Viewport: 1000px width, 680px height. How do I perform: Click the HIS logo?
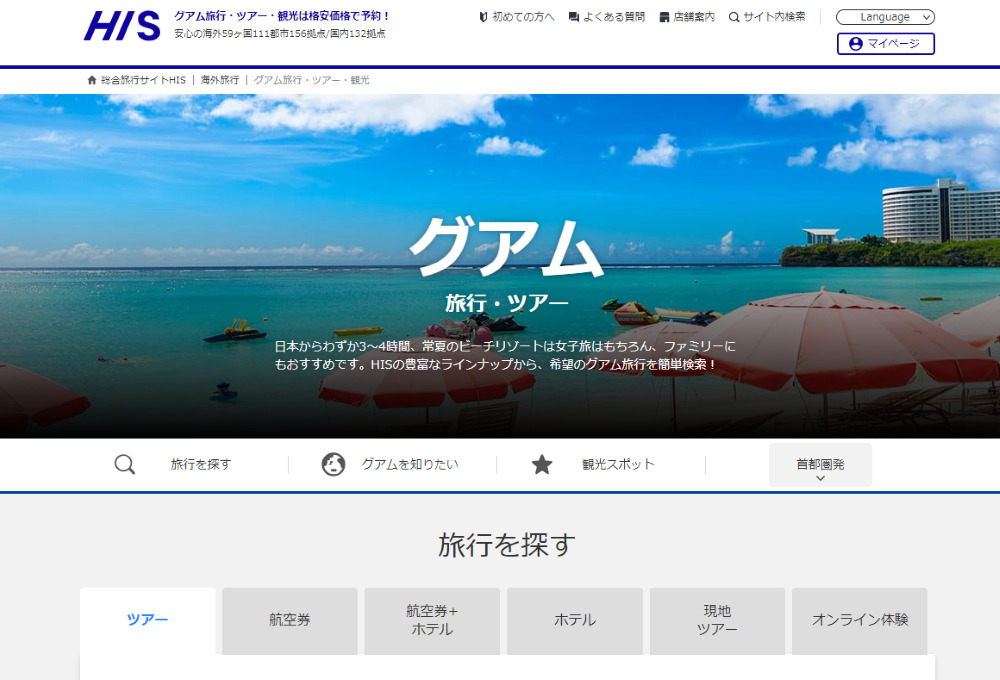click(x=122, y=26)
